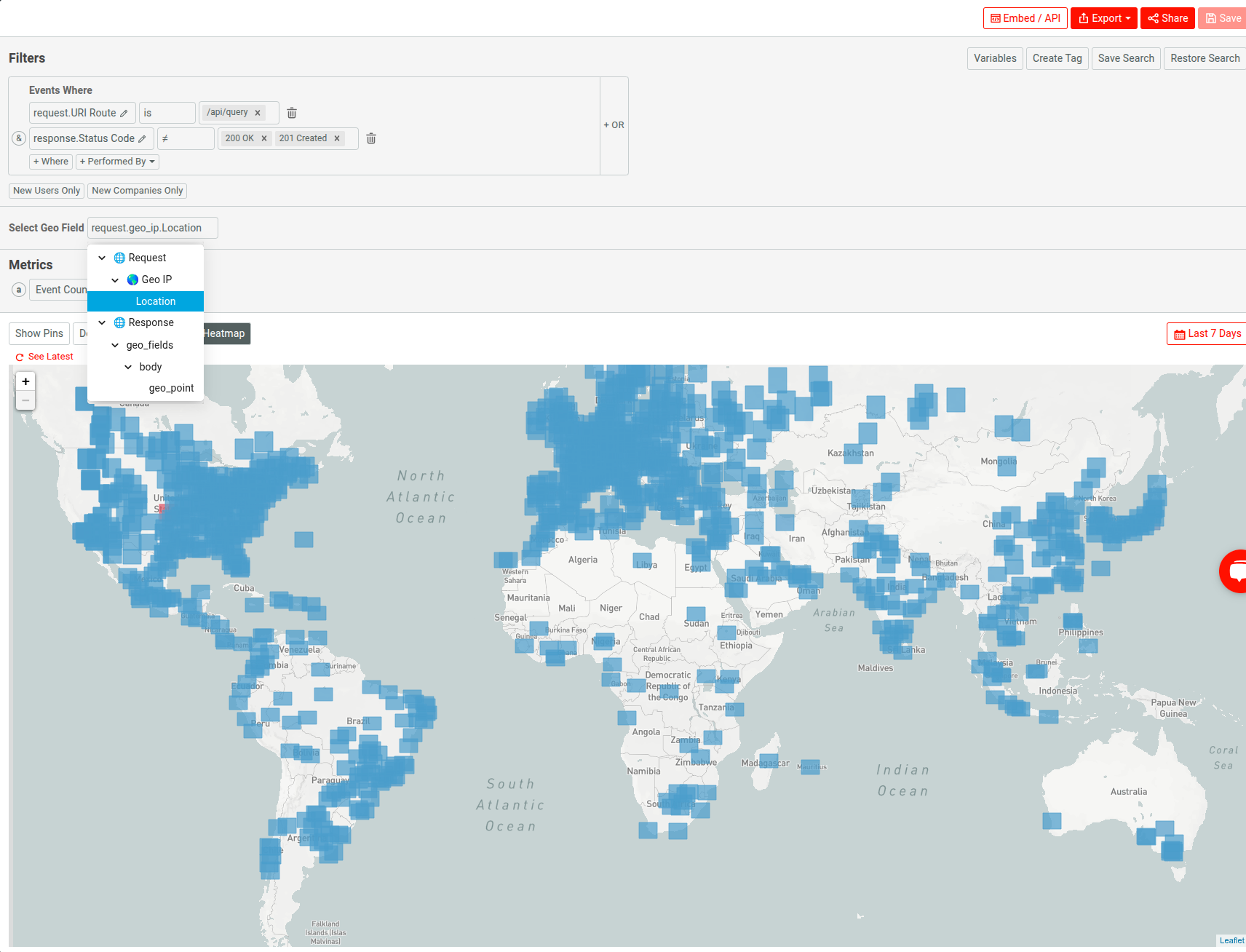Delete the request.URI Route filter row
The height and width of the screenshot is (952, 1246).
coord(291,113)
